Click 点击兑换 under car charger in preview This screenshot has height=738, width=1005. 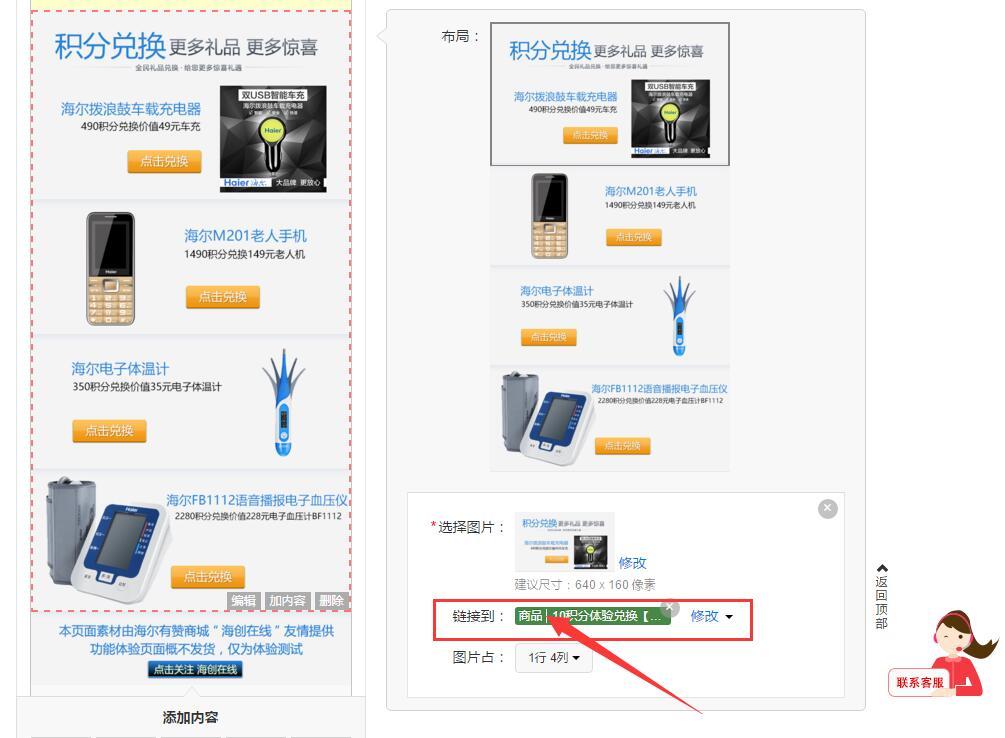[164, 162]
